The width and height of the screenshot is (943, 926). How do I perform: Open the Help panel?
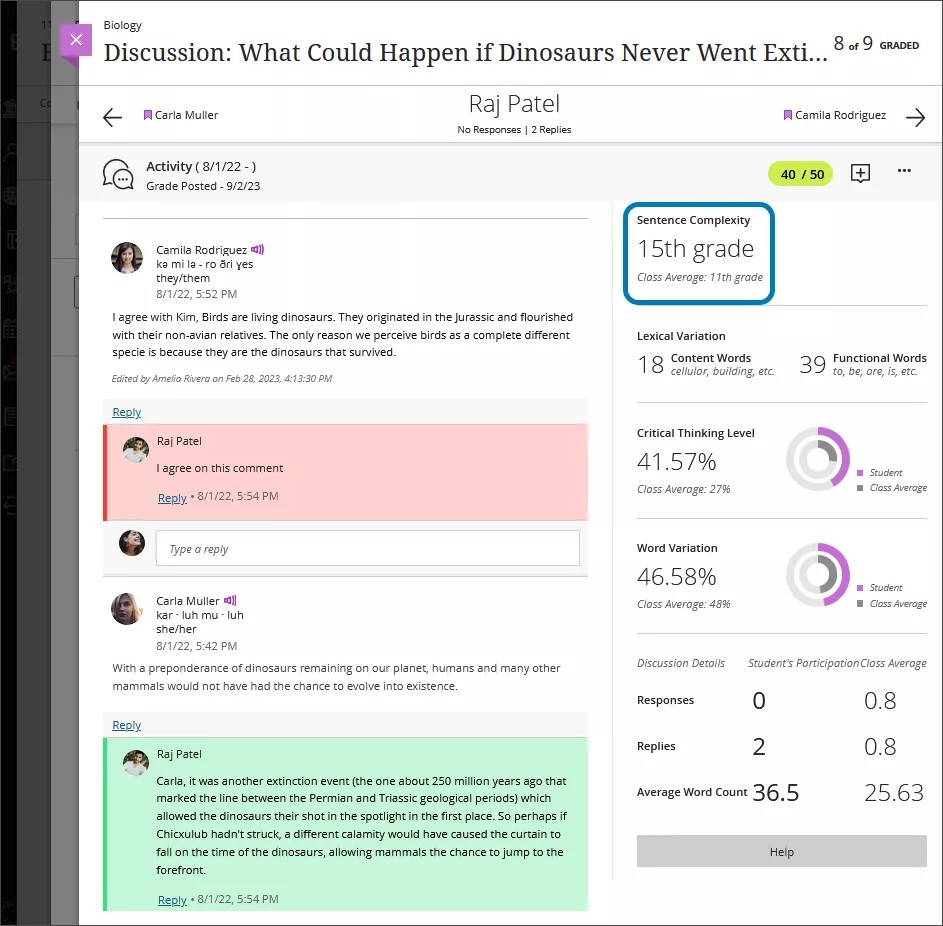[x=781, y=852]
